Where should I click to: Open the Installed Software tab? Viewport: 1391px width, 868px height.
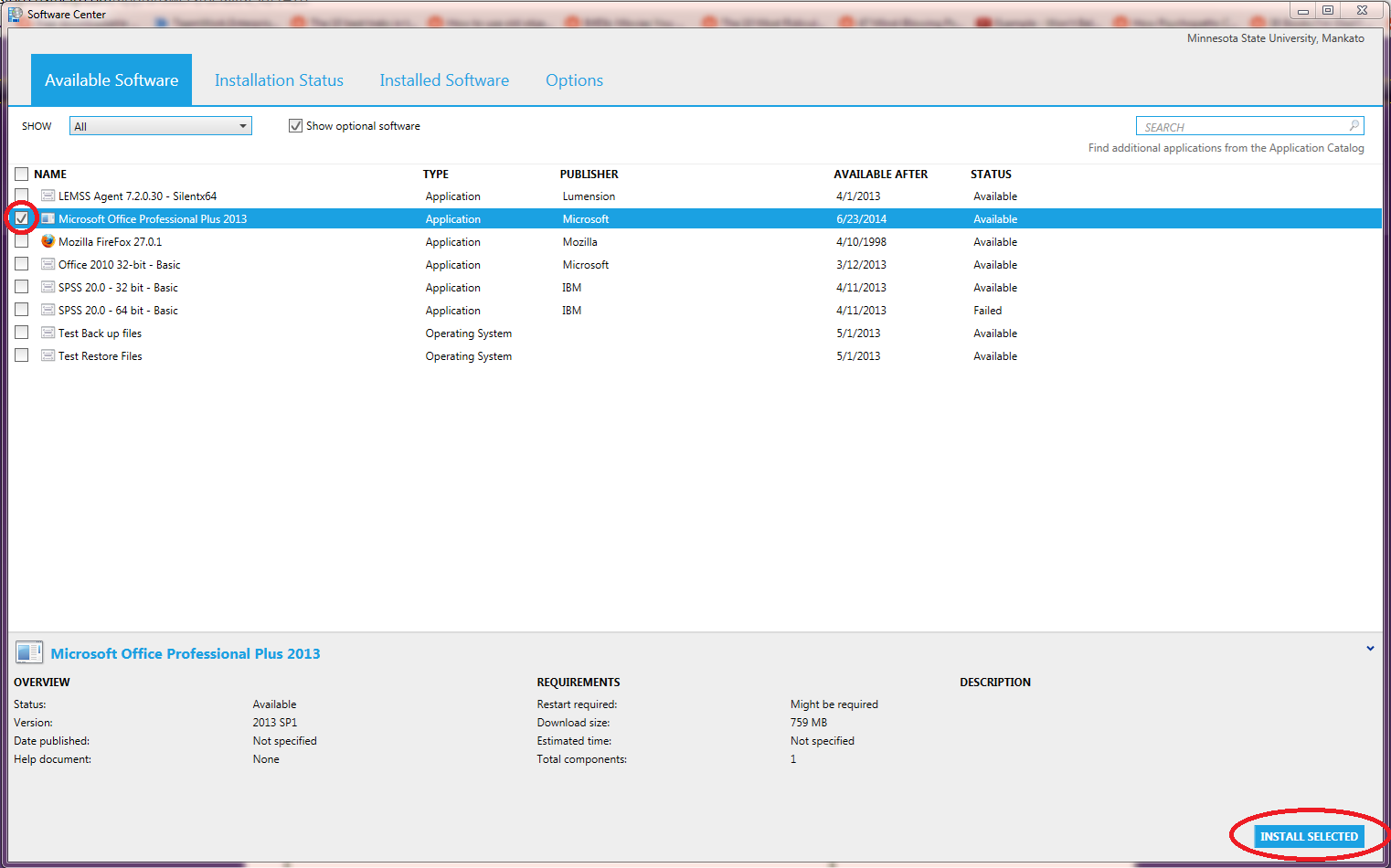pyautogui.click(x=444, y=80)
